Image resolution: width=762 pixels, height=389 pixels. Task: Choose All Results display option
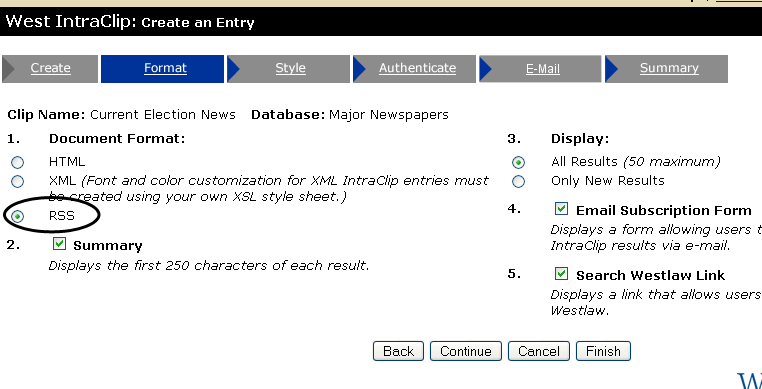pos(519,162)
